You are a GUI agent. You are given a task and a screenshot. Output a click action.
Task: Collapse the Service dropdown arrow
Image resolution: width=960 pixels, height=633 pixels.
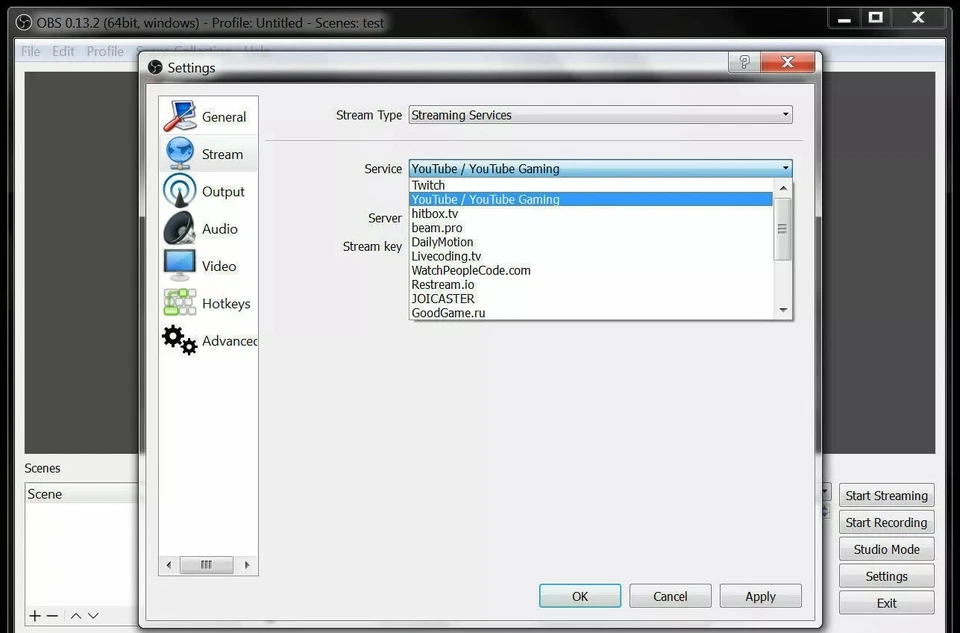pyautogui.click(x=785, y=168)
